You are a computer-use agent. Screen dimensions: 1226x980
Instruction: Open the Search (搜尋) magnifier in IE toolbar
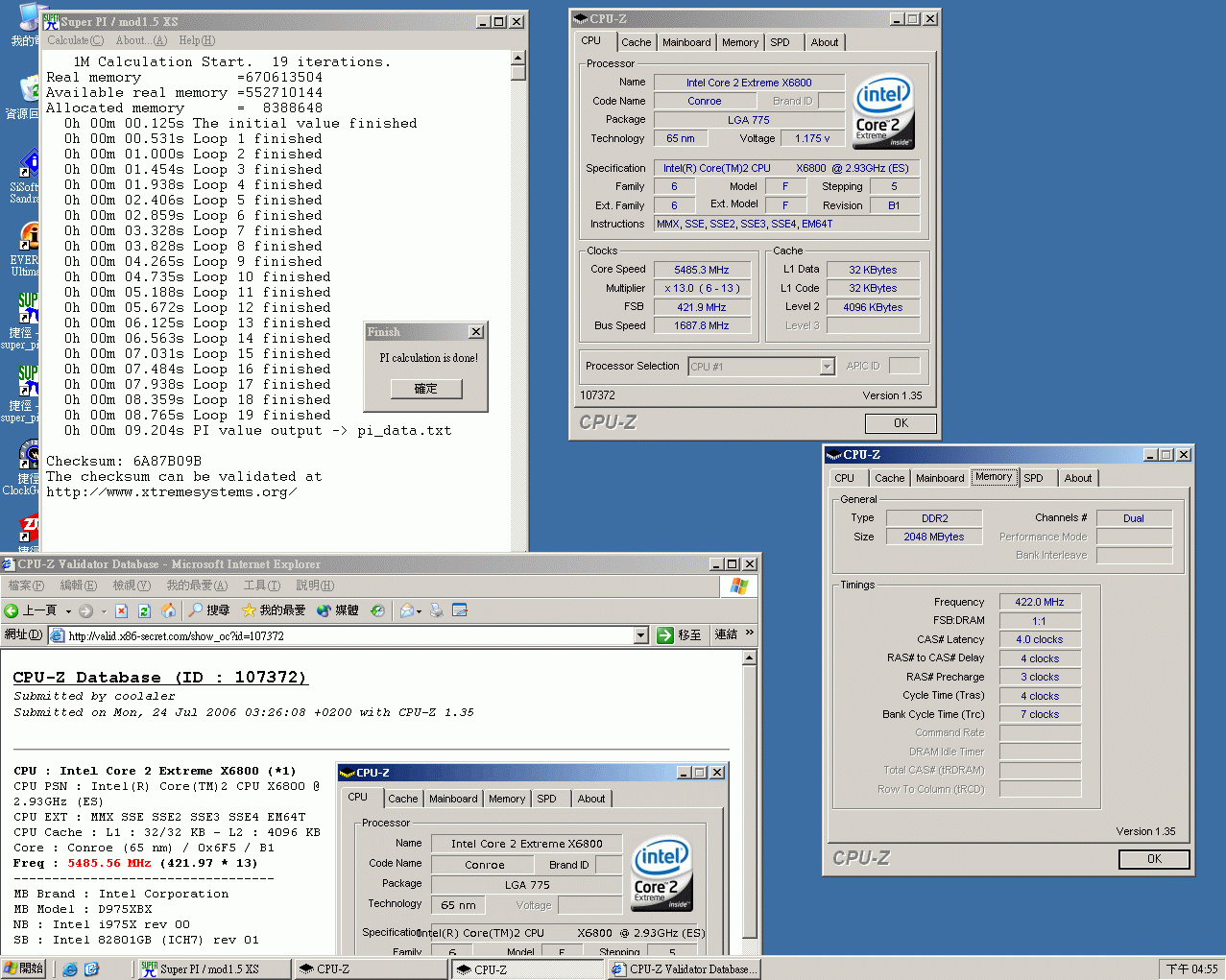pyautogui.click(x=196, y=610)
